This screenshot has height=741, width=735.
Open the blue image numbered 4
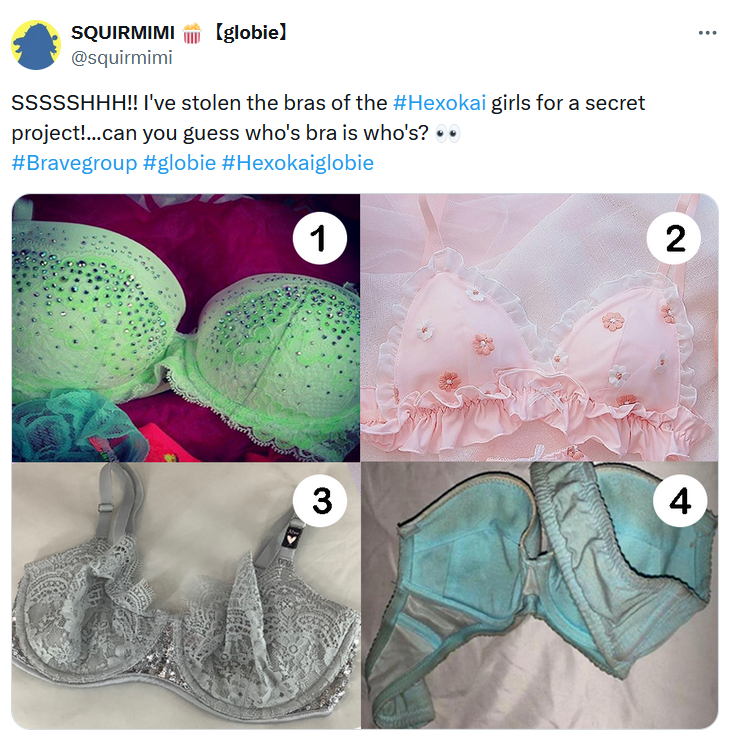[539, 595]
